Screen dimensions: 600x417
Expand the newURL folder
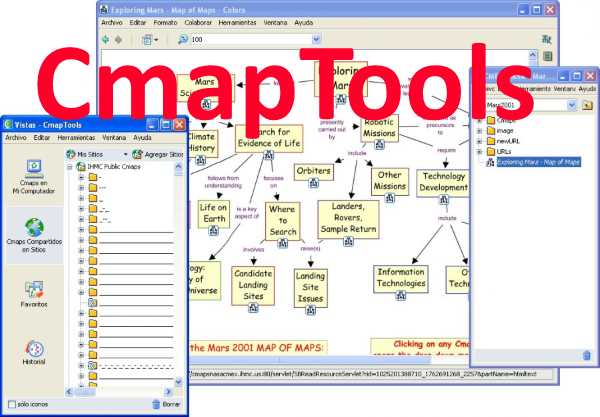click(479, 141)
